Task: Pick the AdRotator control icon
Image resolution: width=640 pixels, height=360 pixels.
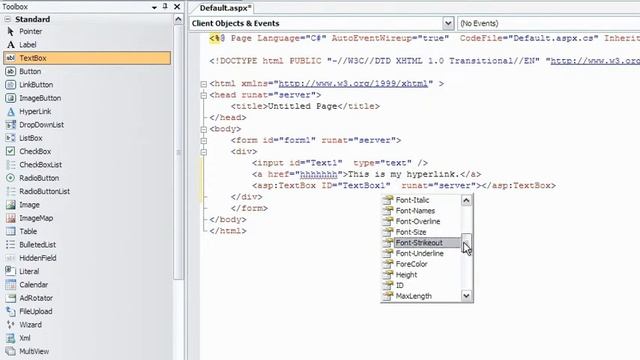Action: (11, 298)
